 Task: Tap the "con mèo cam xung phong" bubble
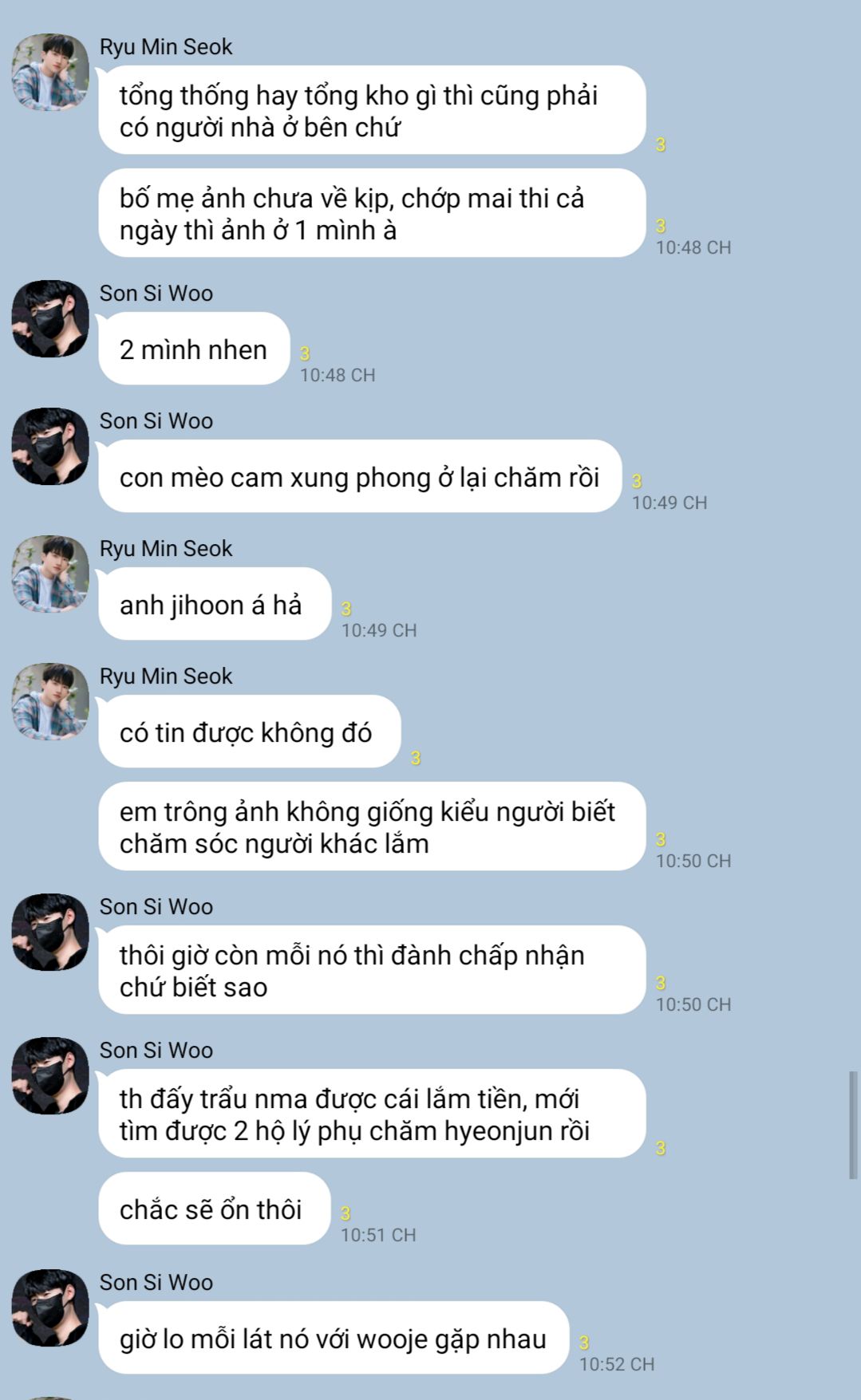coord(360,476)
